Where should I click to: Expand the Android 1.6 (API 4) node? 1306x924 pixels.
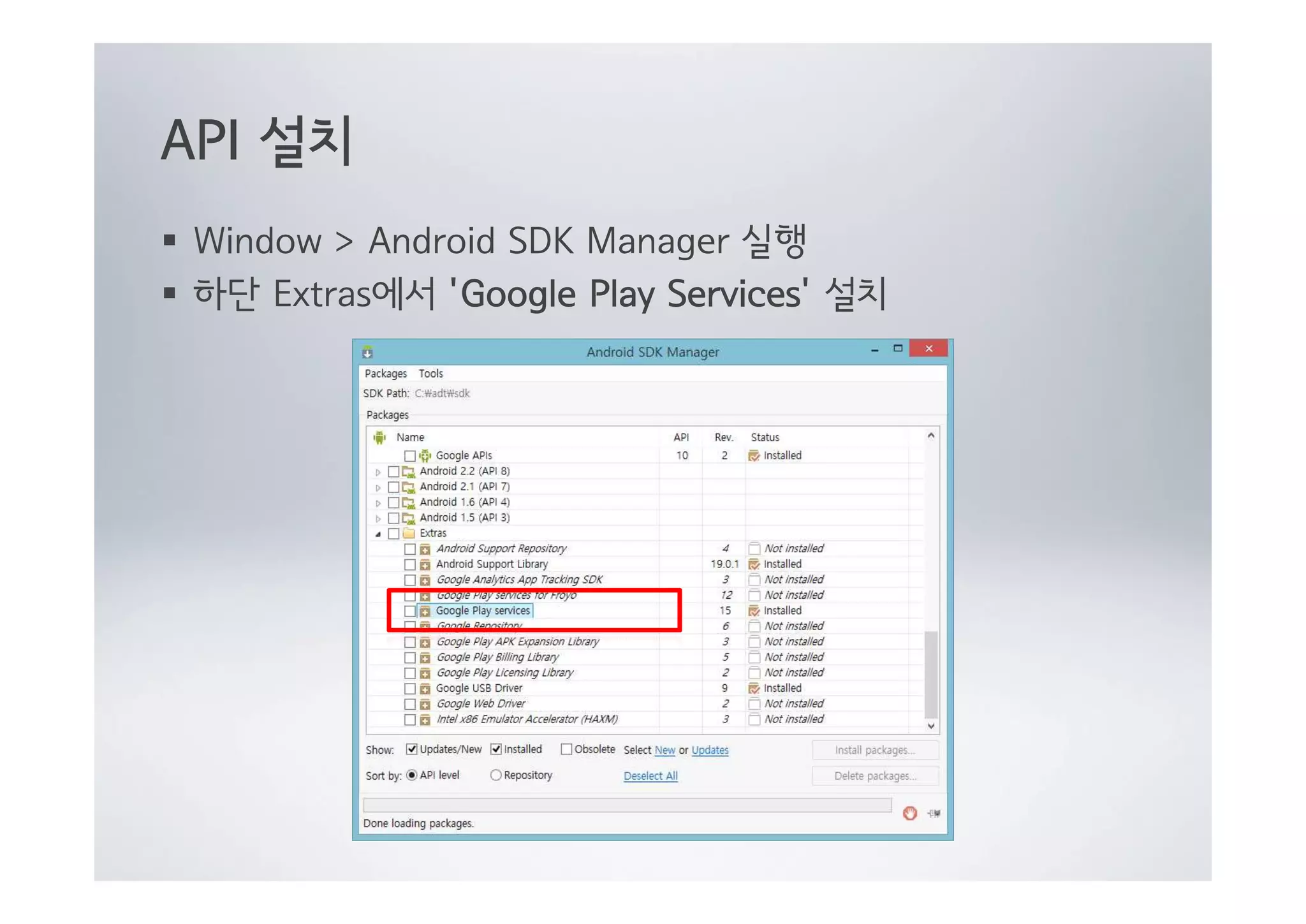pyautogui.click(x=378, y=503)
